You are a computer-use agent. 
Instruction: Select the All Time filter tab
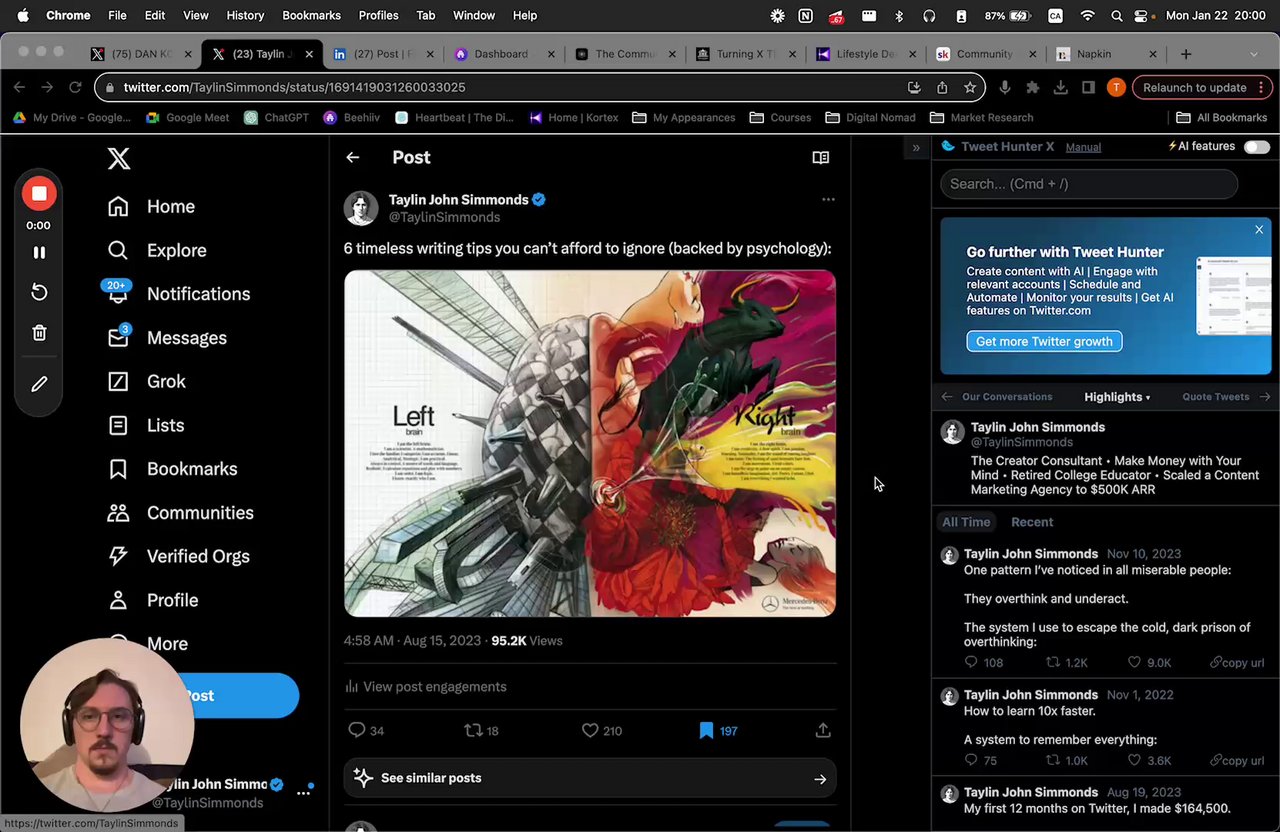966,522
